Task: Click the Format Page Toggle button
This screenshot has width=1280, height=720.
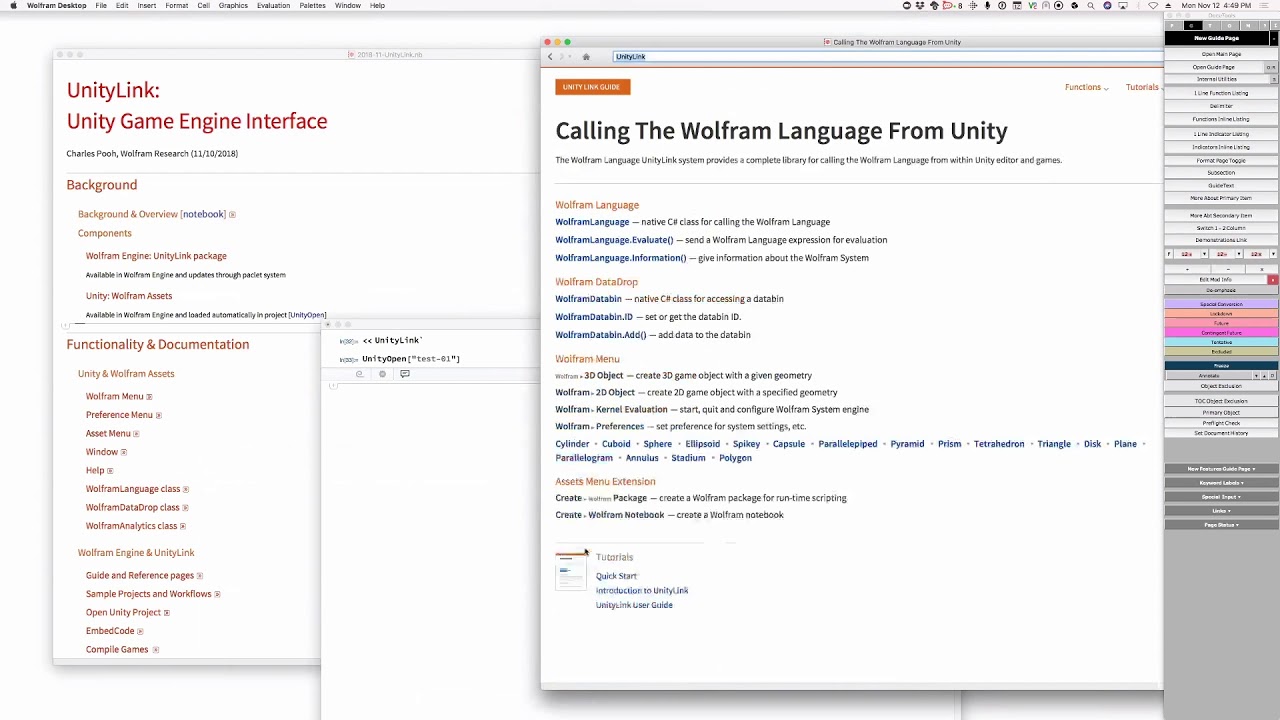Action: tap(1221, 160)
